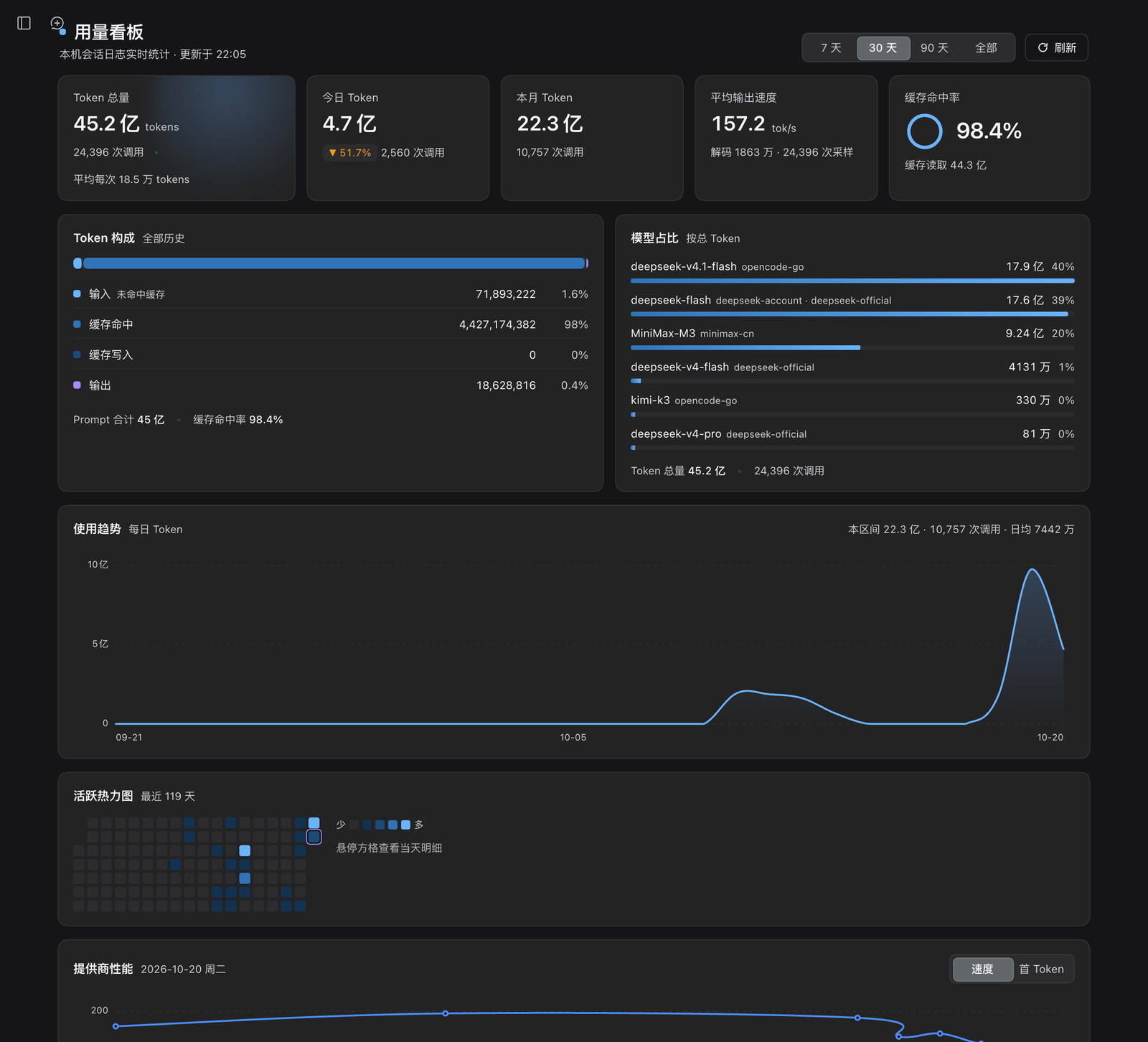Switch to the 全部 range
The width and height of the screenshot is (1148, 1042).
pyautogui.click(x=986, y=47)
